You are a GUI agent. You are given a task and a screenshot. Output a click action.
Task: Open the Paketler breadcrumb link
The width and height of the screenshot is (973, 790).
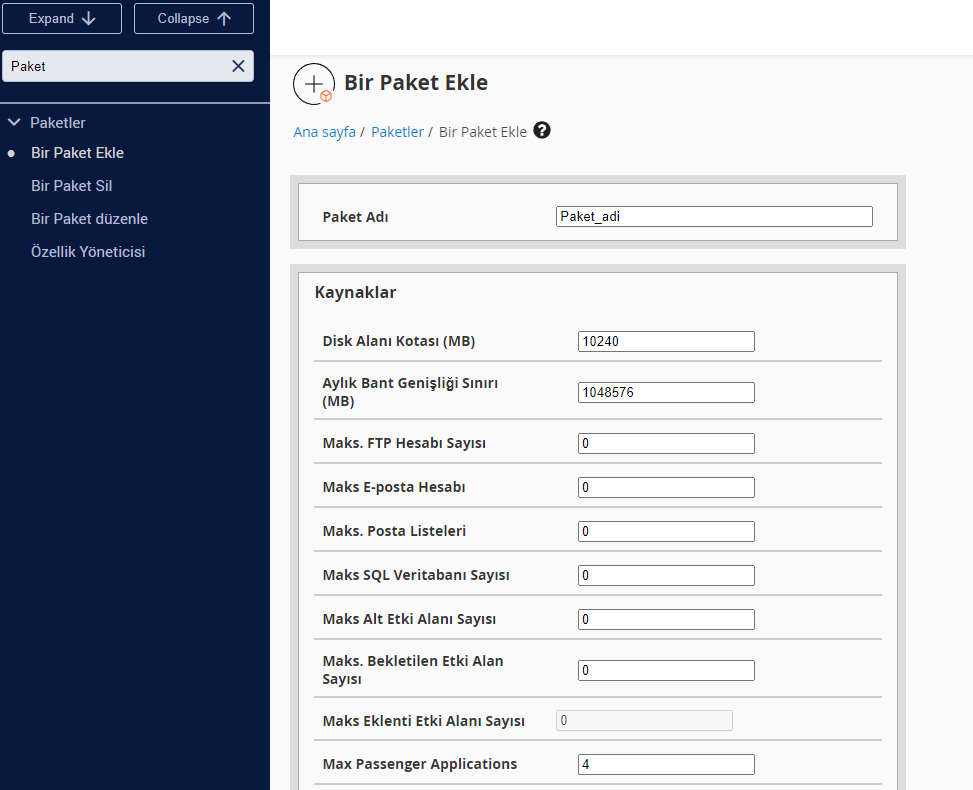click(397, 132)
